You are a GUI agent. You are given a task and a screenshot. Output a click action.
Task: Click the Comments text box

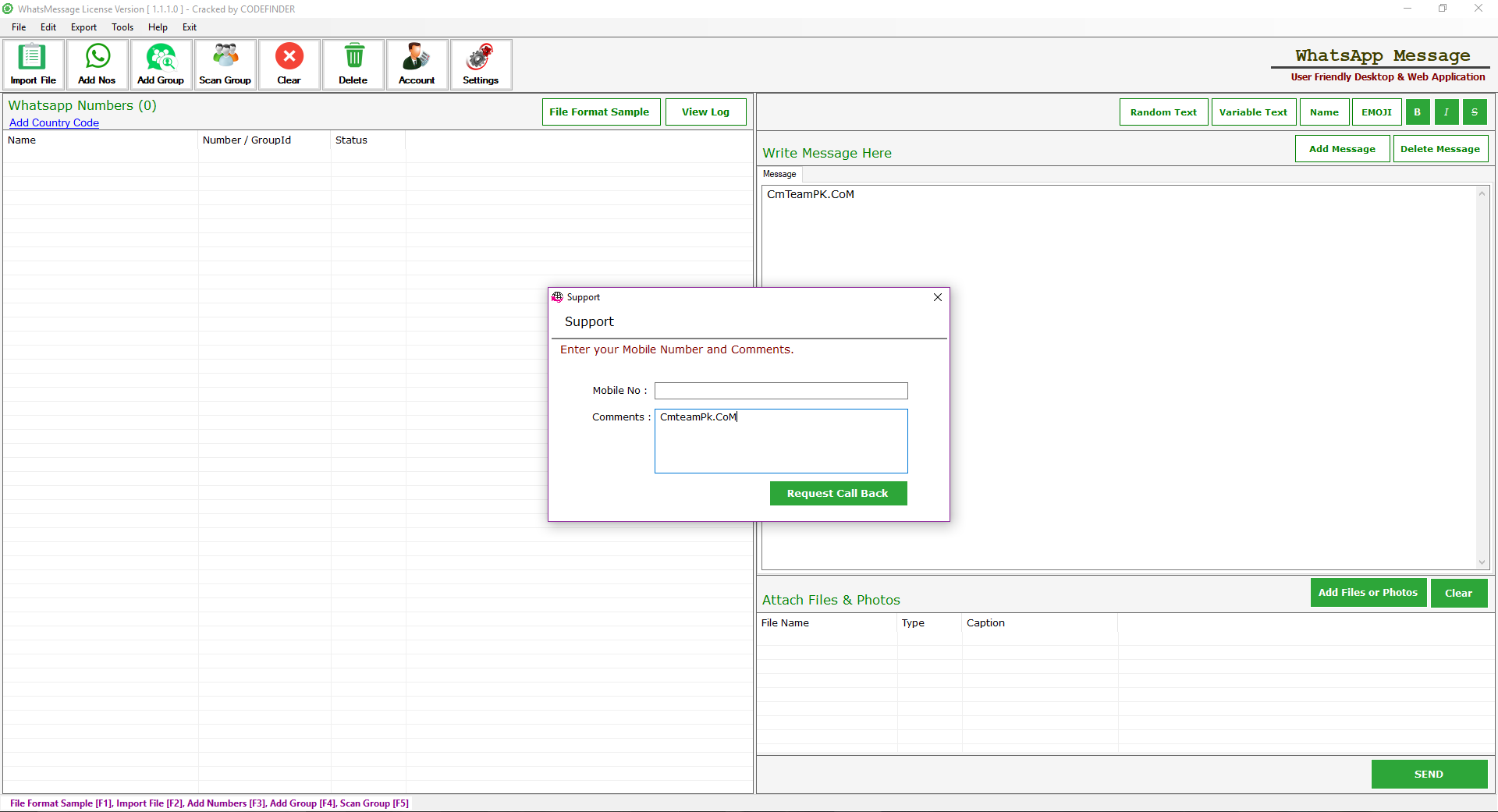click(x=781, y=441)
